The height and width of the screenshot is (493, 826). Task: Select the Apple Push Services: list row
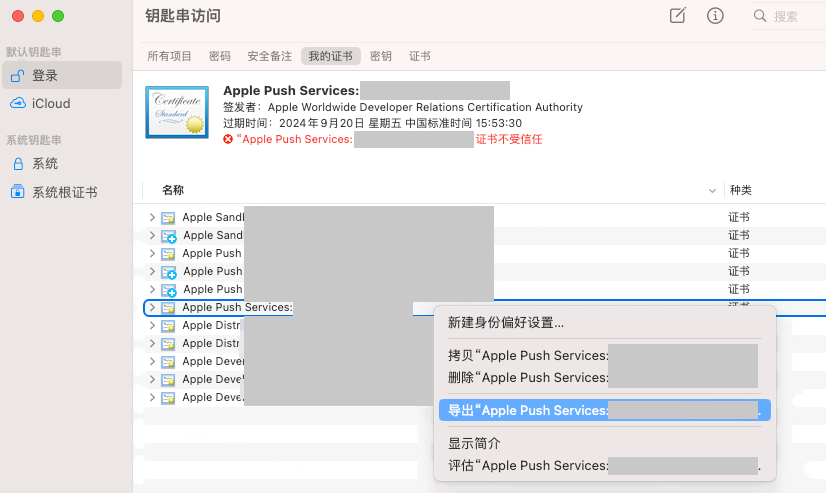click(x=484, y=308)
